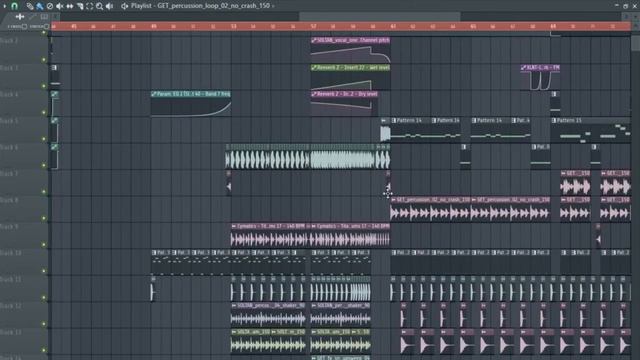Mute Track 5 with its green dot
This screenshot has width=640, height=360.
tap(44, 139)
